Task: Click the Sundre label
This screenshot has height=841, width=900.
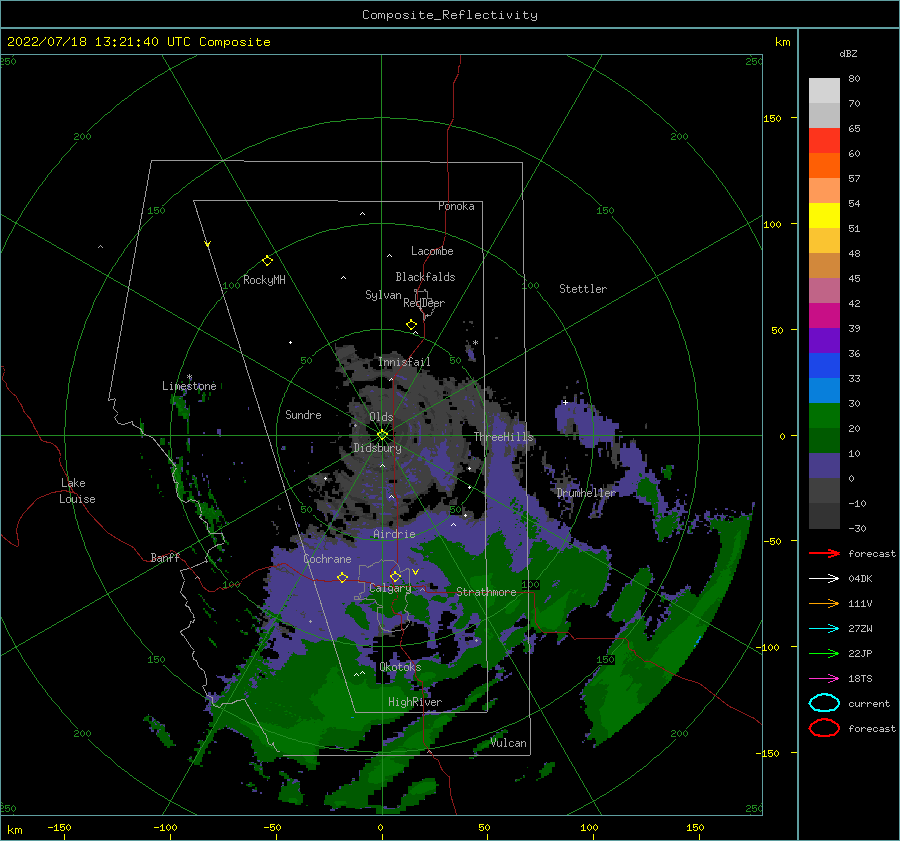Action: pyautogui.click(x=303, y=414)
